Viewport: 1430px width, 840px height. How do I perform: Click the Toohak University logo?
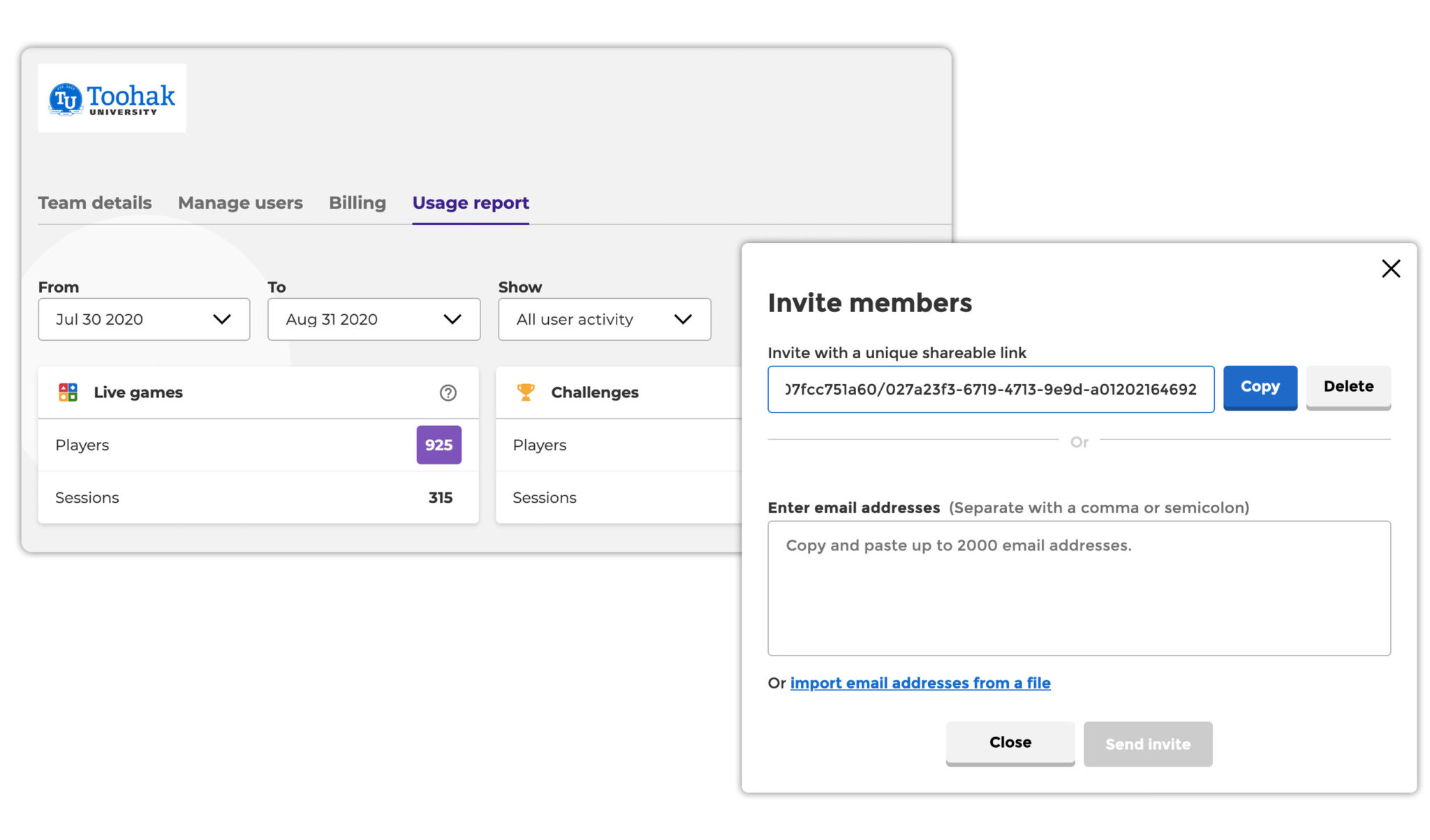coord(111,98)
